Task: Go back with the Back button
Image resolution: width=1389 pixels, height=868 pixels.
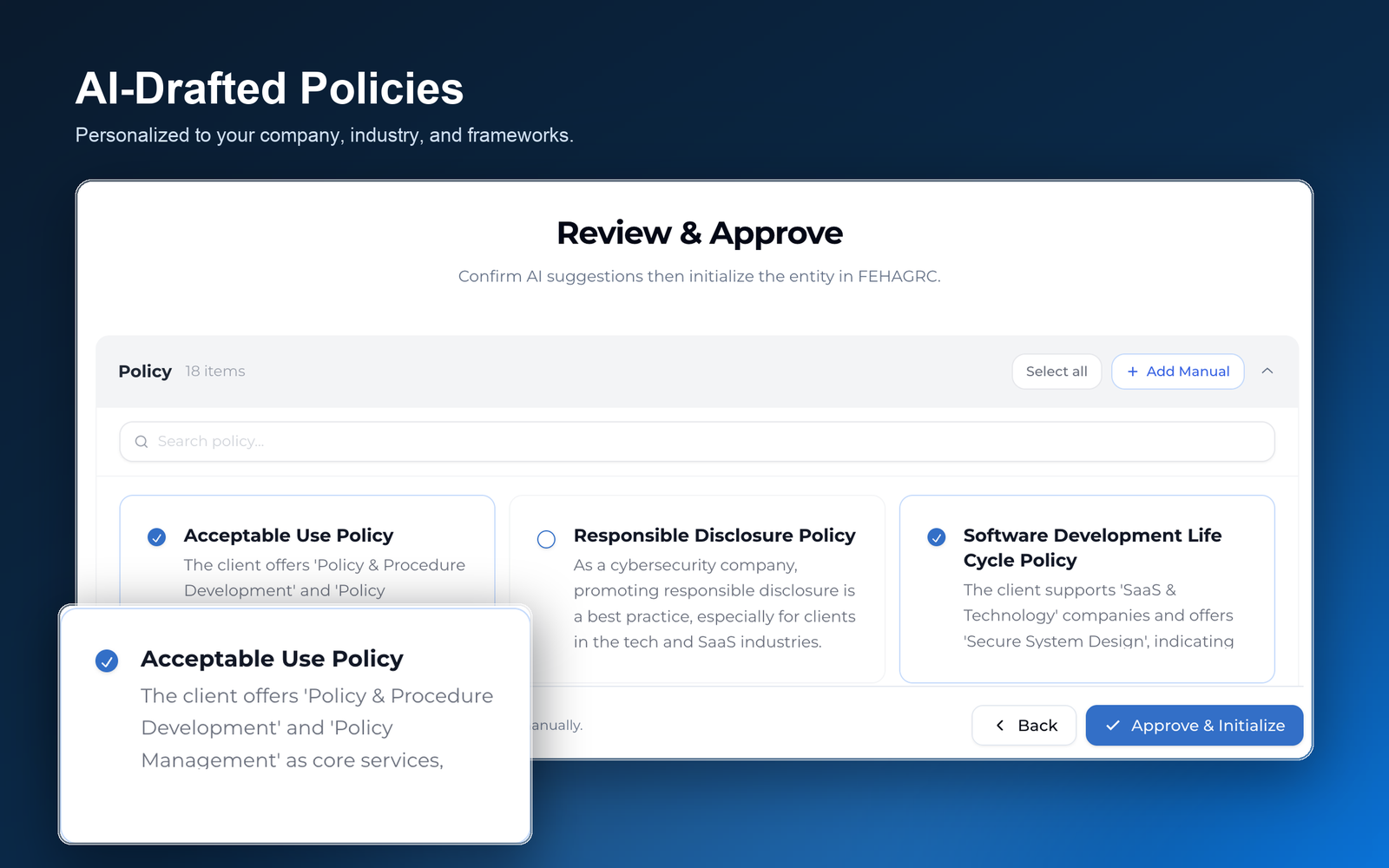Action: click(x=1024, y=725)
